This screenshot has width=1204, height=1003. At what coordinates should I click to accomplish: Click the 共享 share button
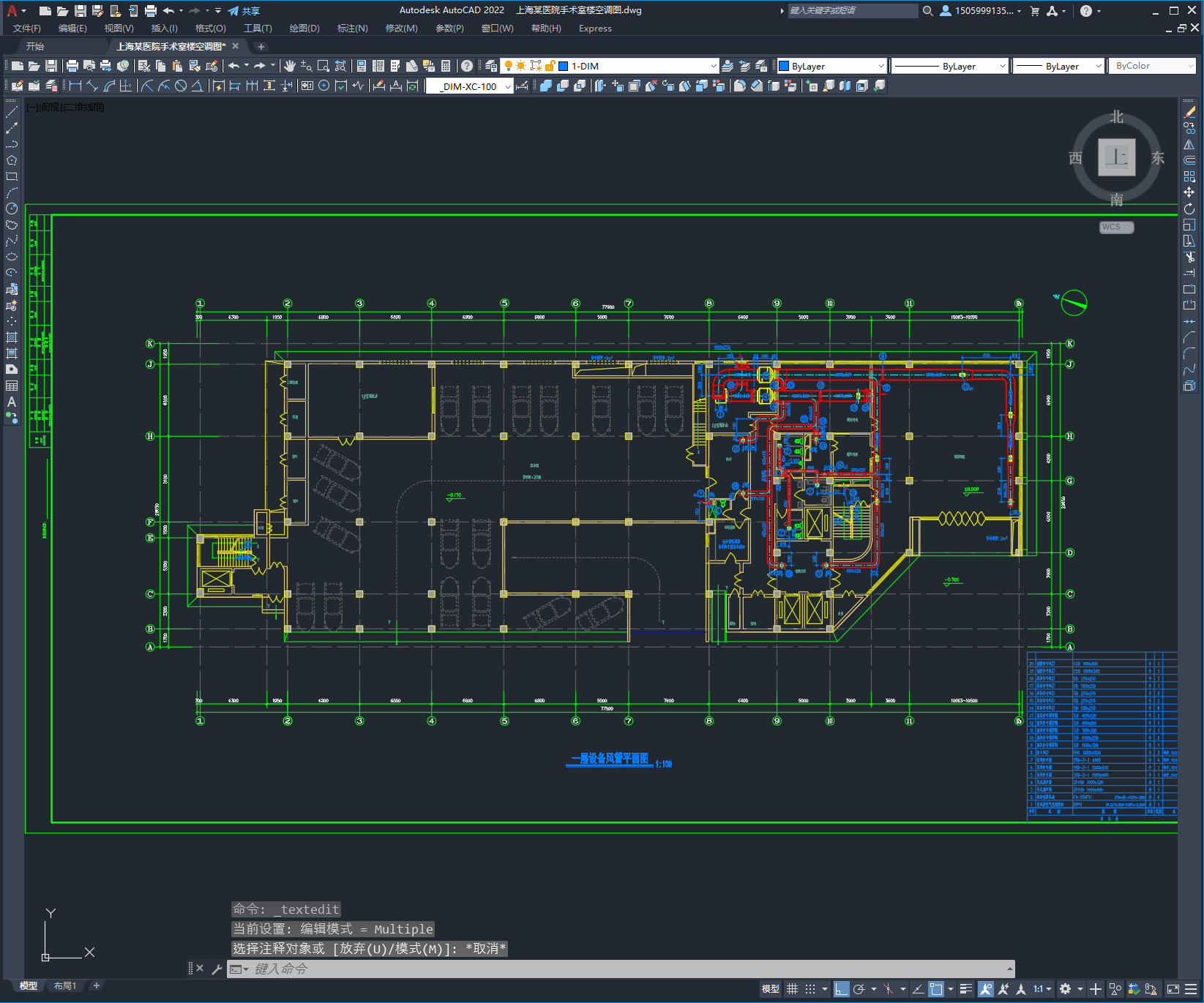244,10
